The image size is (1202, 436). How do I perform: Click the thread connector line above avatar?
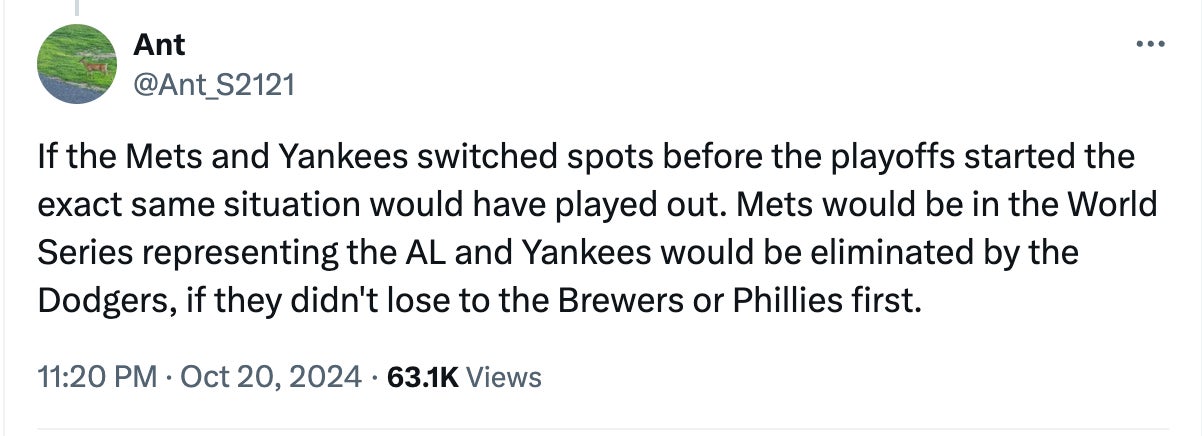[x=78, y=8]
